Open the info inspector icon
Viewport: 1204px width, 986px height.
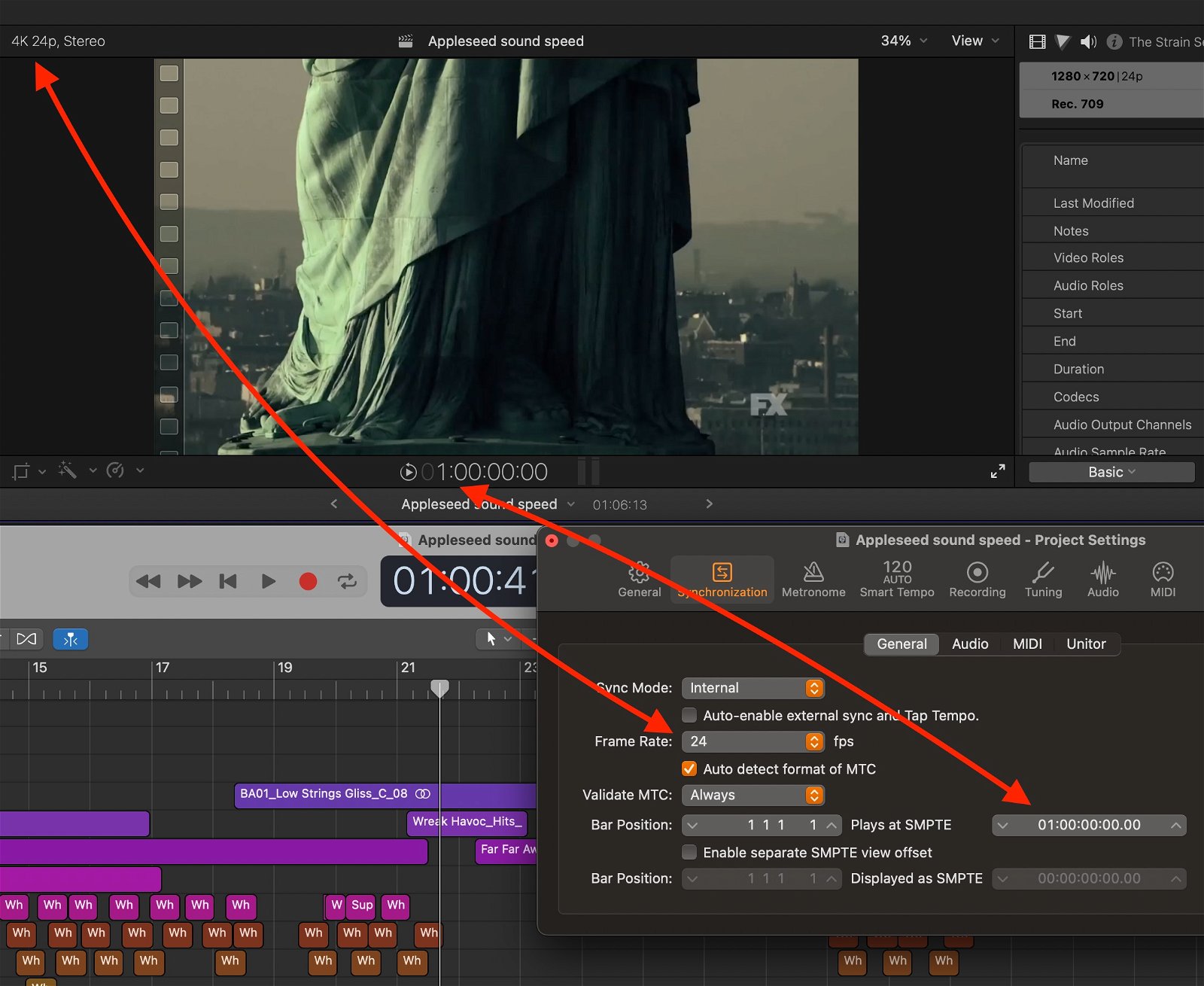(x=1114, y=42)
